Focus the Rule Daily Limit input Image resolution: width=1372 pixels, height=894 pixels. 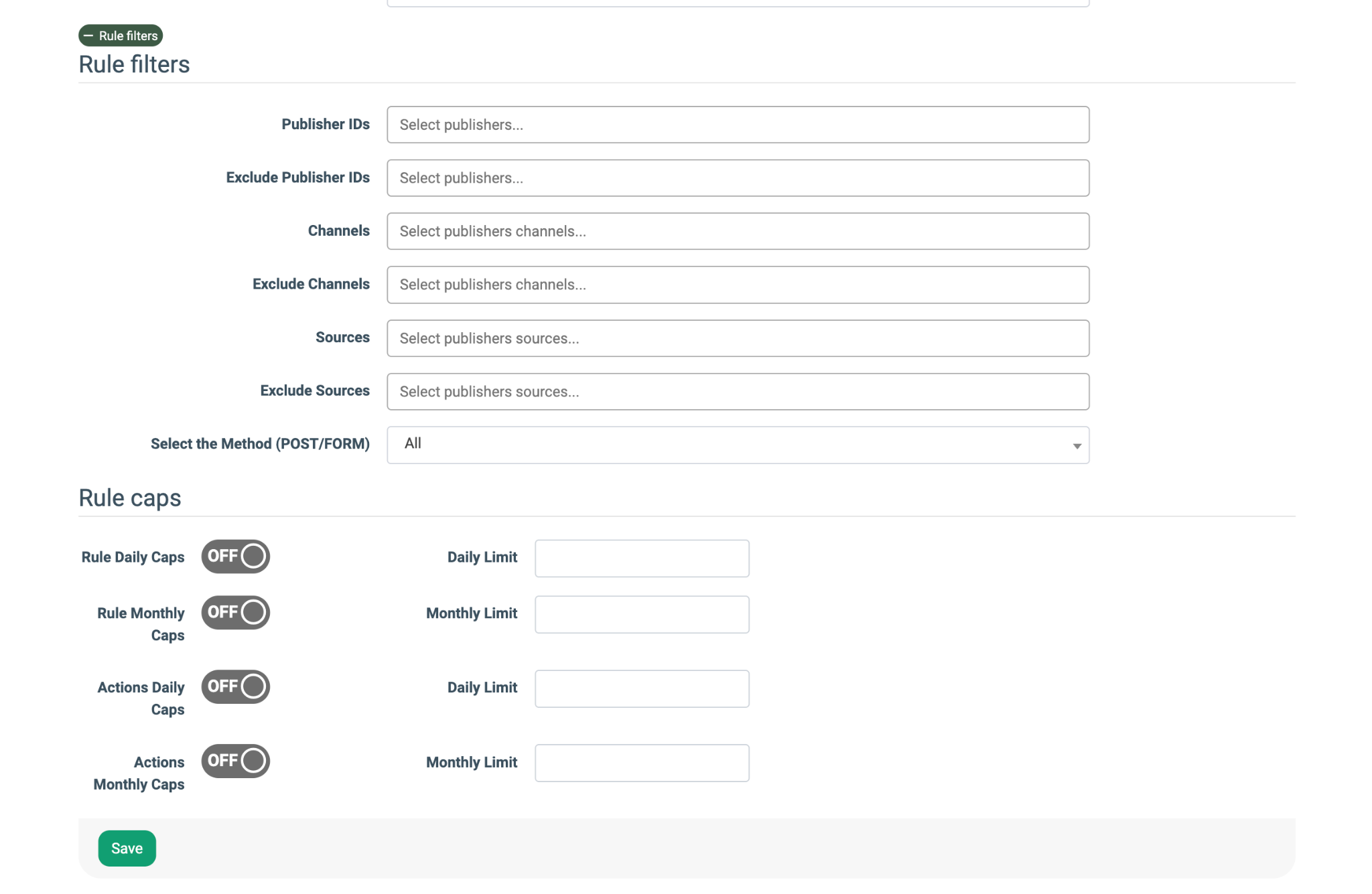641,558
